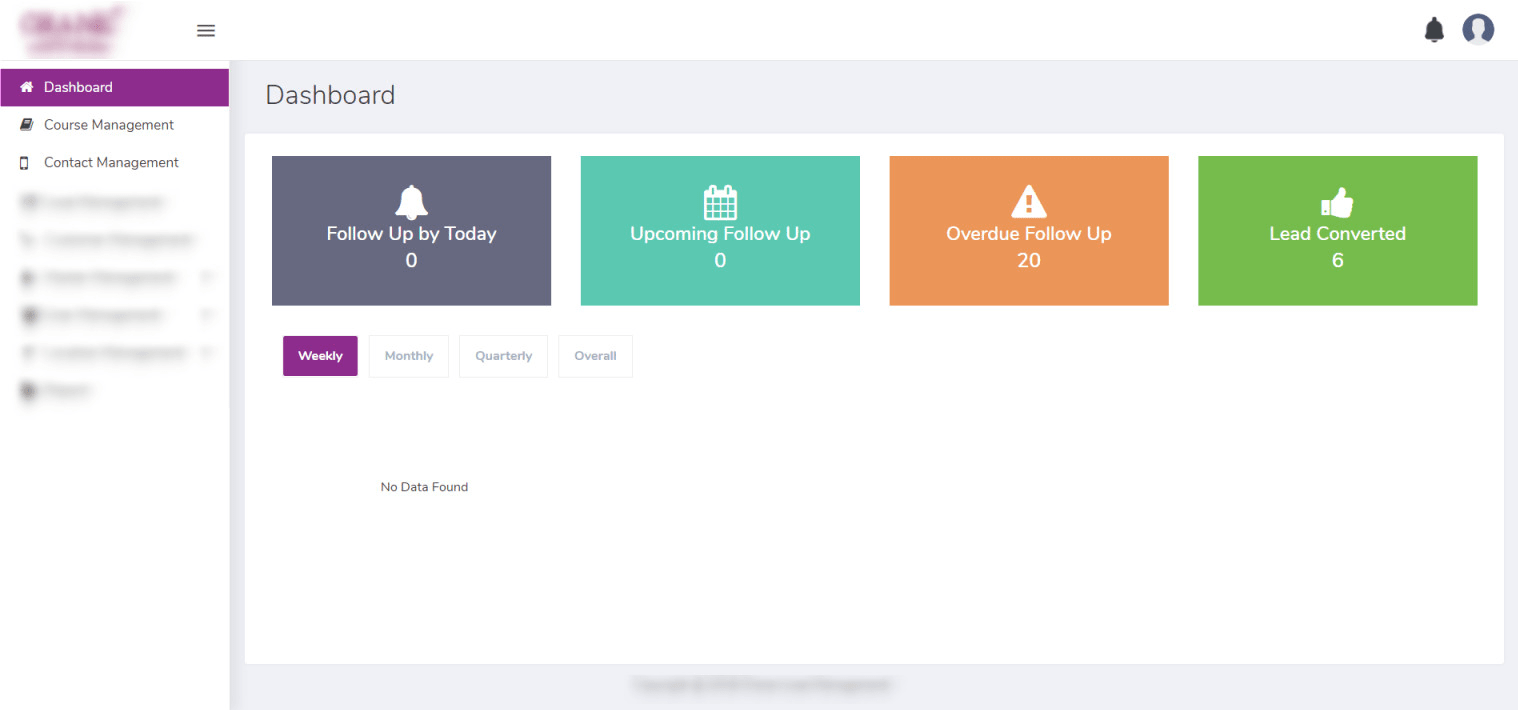Open the hamburger navigation menu

pyautogui.click(x=206, y=30)
